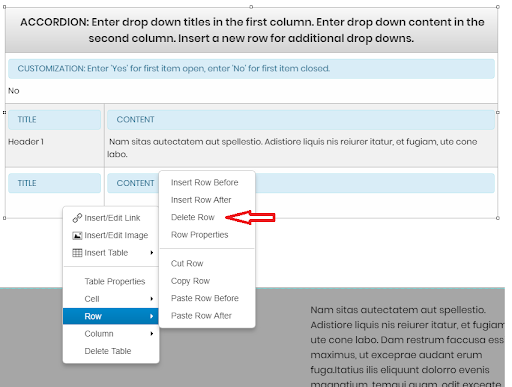Expand the arrow next to Row
Viewport: 512px width, 387px height.
[x=152, y=316]
